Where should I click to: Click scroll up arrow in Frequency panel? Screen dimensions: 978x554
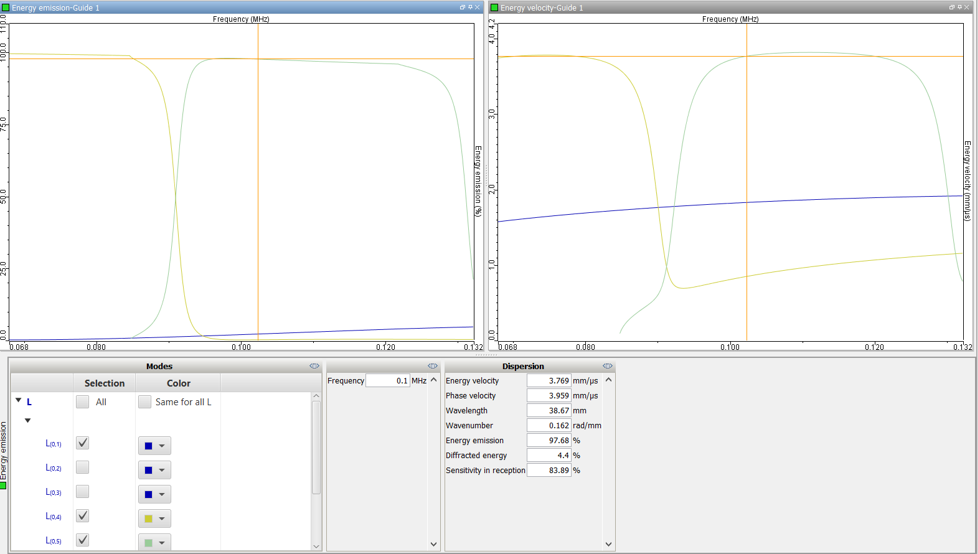pos(434,380)
